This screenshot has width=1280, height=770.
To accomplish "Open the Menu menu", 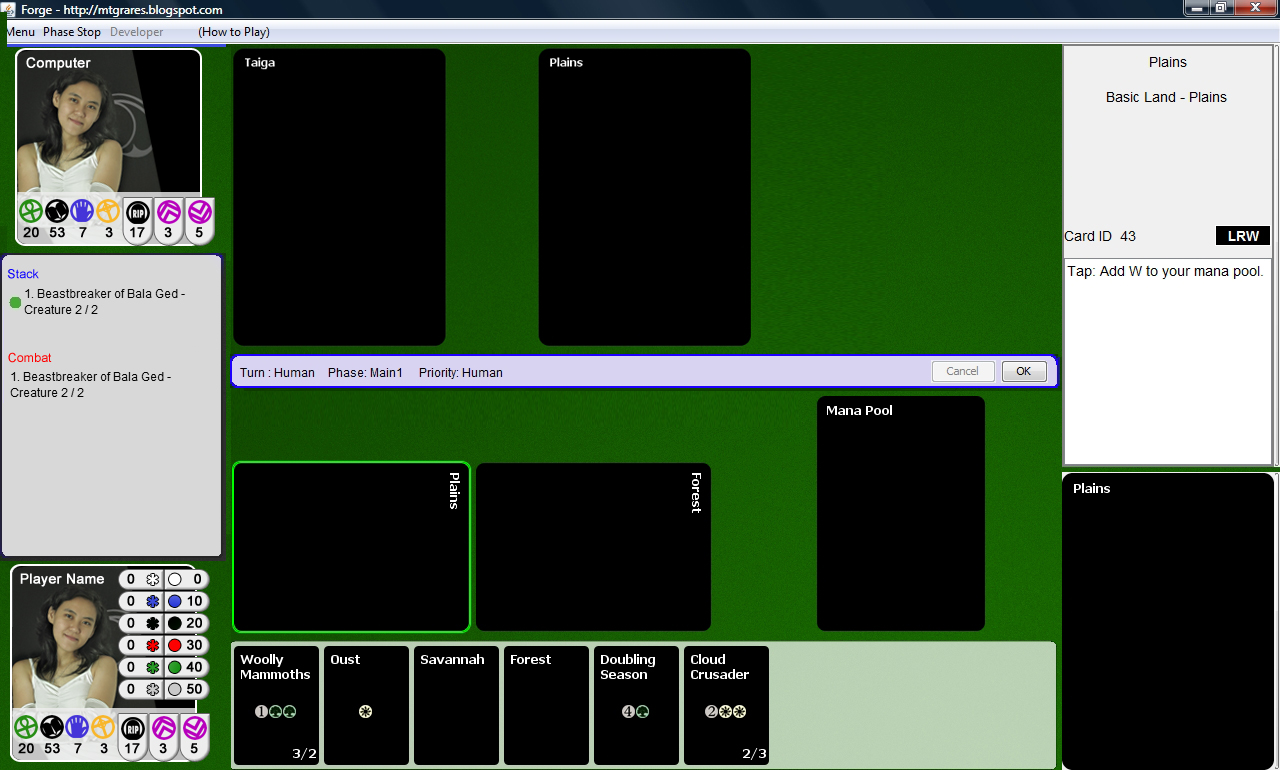I will [20, 32].
